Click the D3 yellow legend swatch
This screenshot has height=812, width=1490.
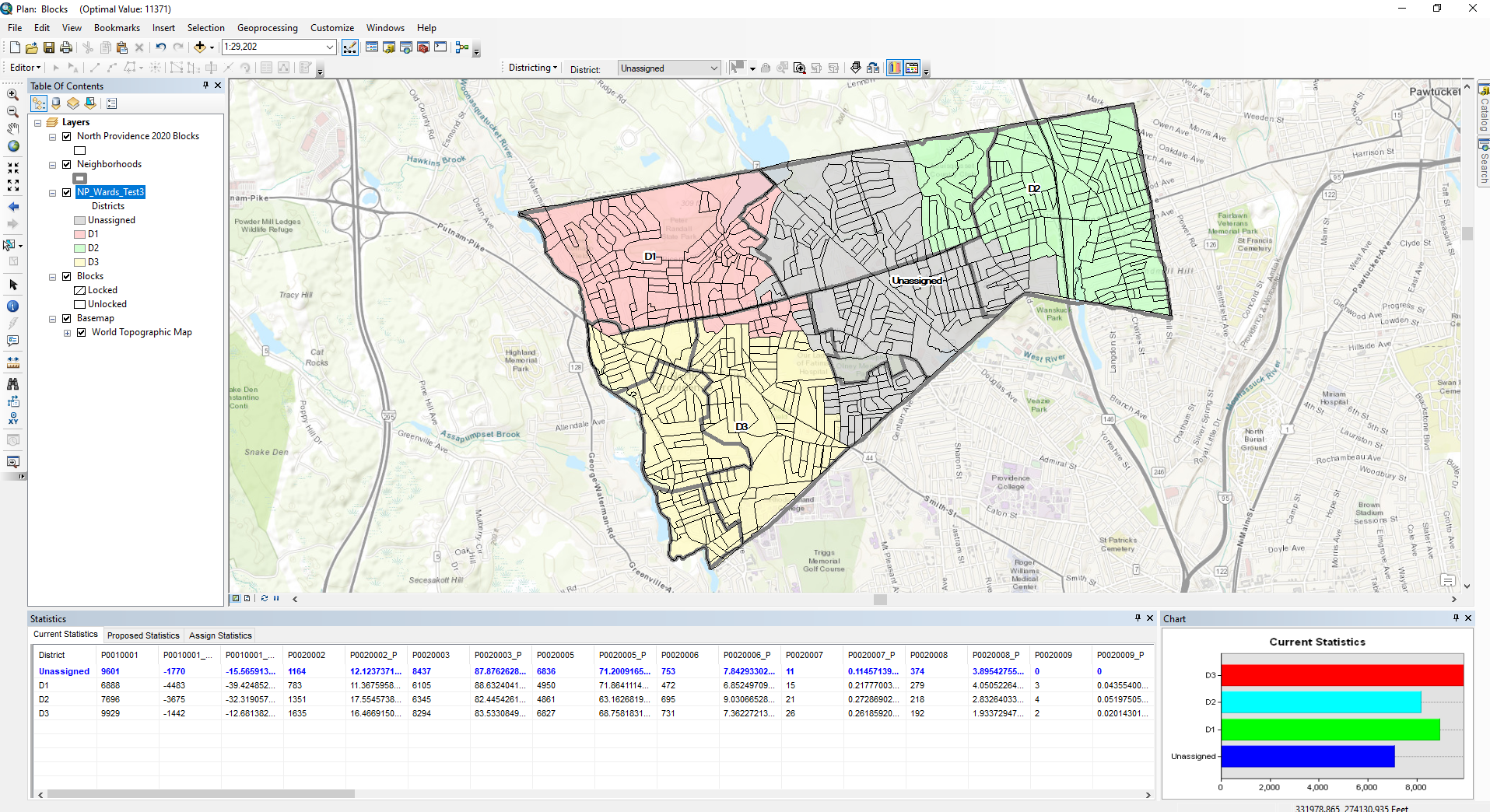pyautogui.click(x=79, y=262)
